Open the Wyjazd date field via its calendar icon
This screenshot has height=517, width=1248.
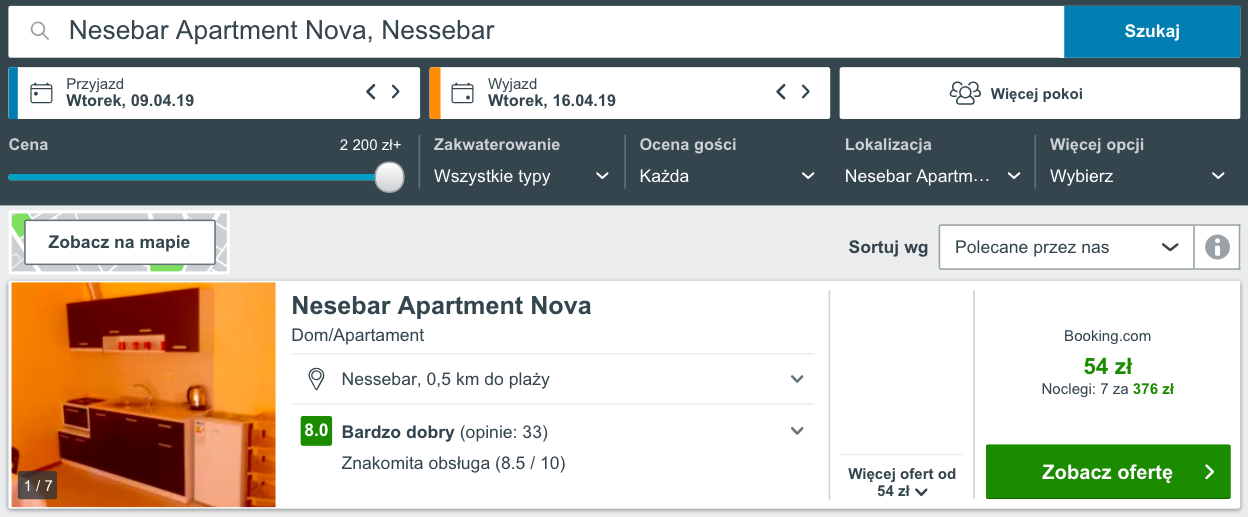462,93
